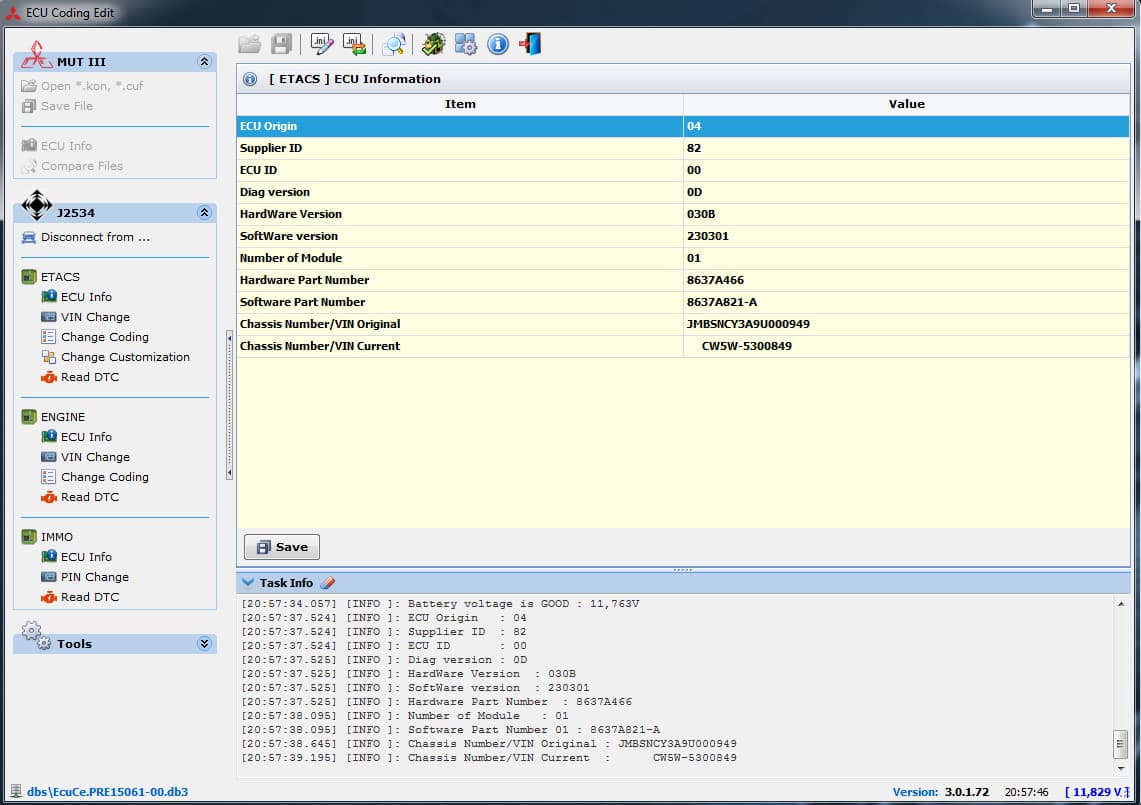Click the ETACS VIN Change icon
1141x805 pixels.
49,317
